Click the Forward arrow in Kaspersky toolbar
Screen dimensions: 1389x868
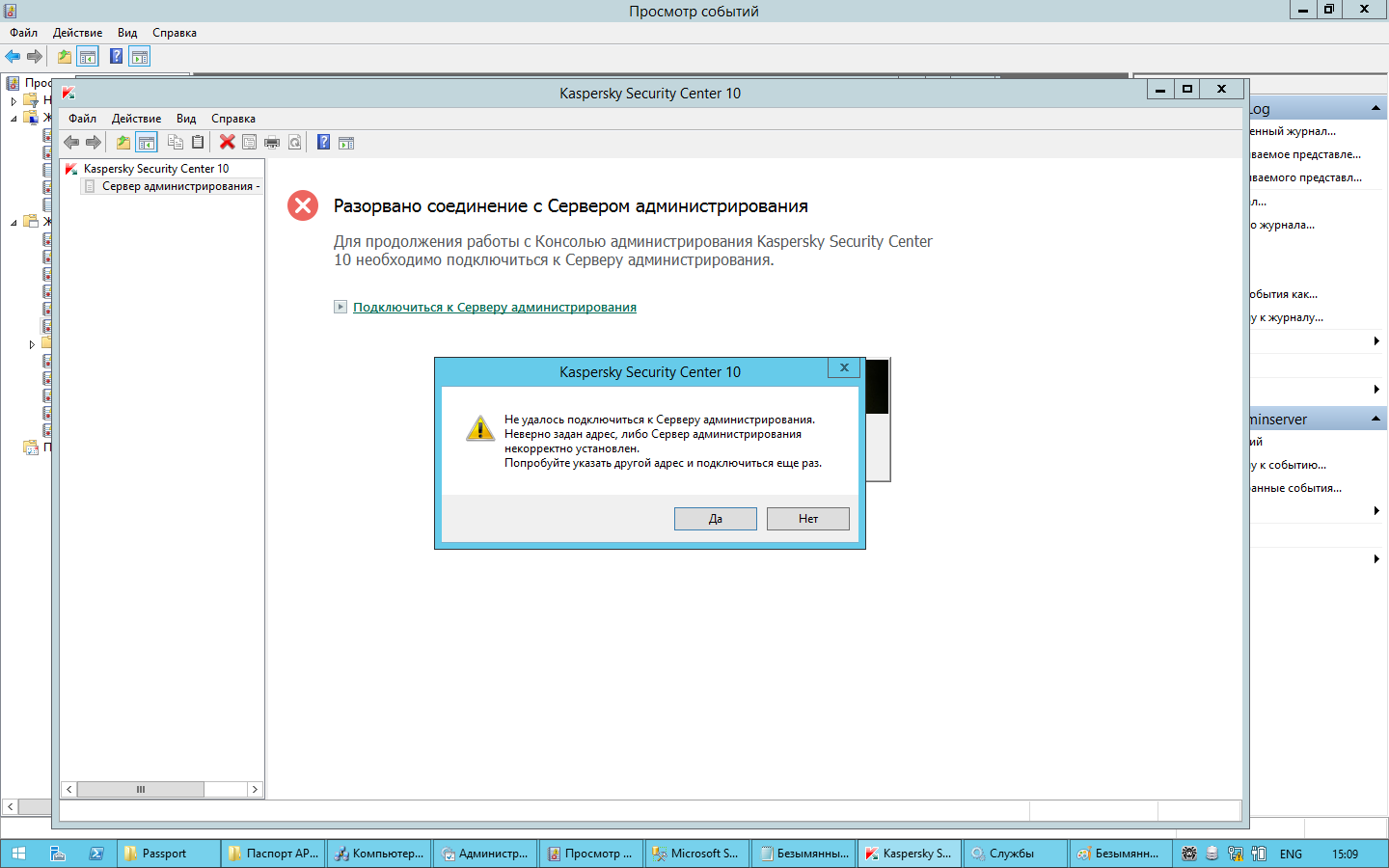pos(94,143)
